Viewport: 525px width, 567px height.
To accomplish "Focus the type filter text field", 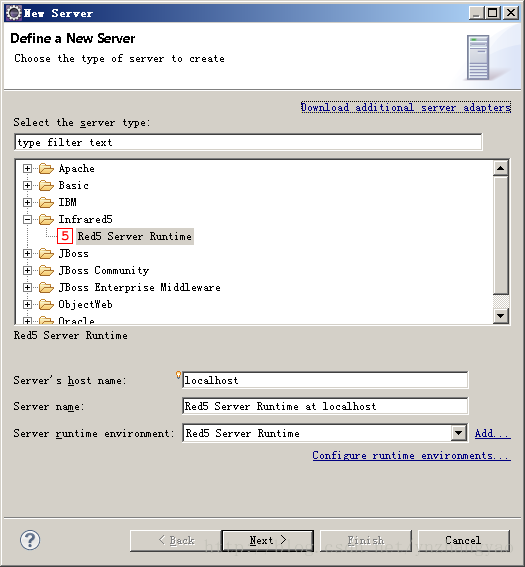I will tap(248, 142).
